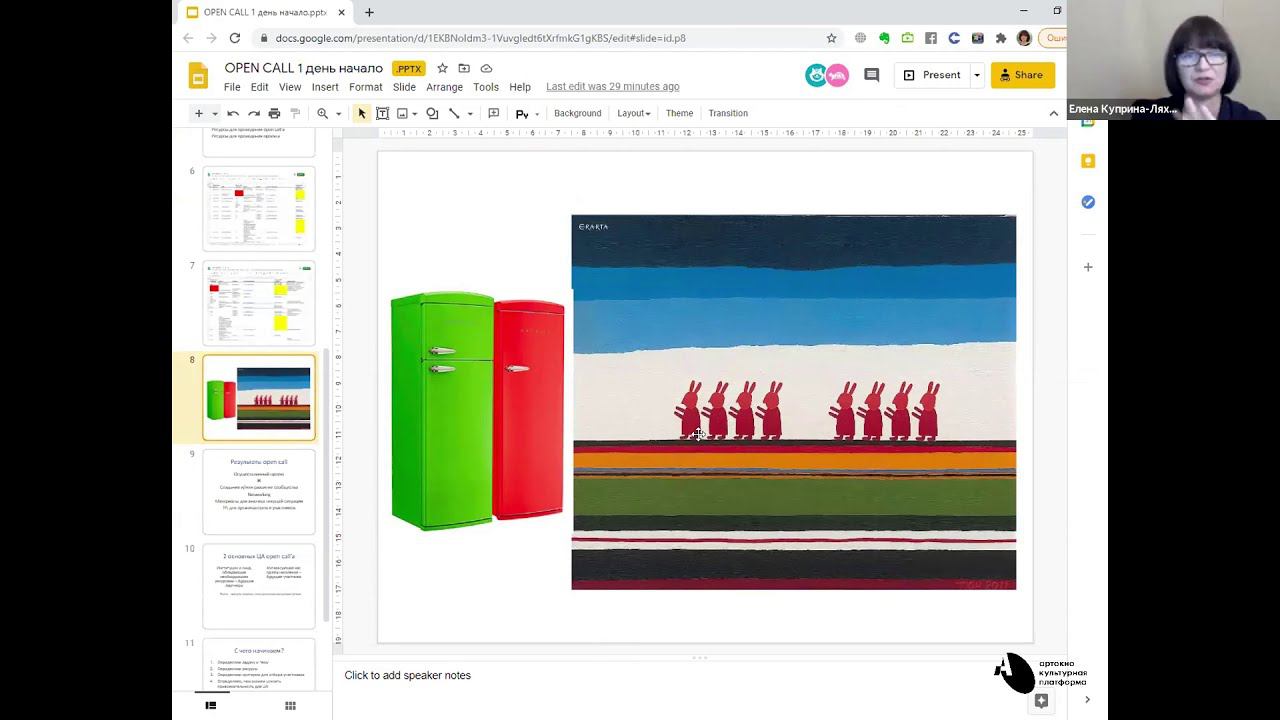Click the teal collaborator avatar
This screenshot has height=720, width=1280.
[817, 75]
